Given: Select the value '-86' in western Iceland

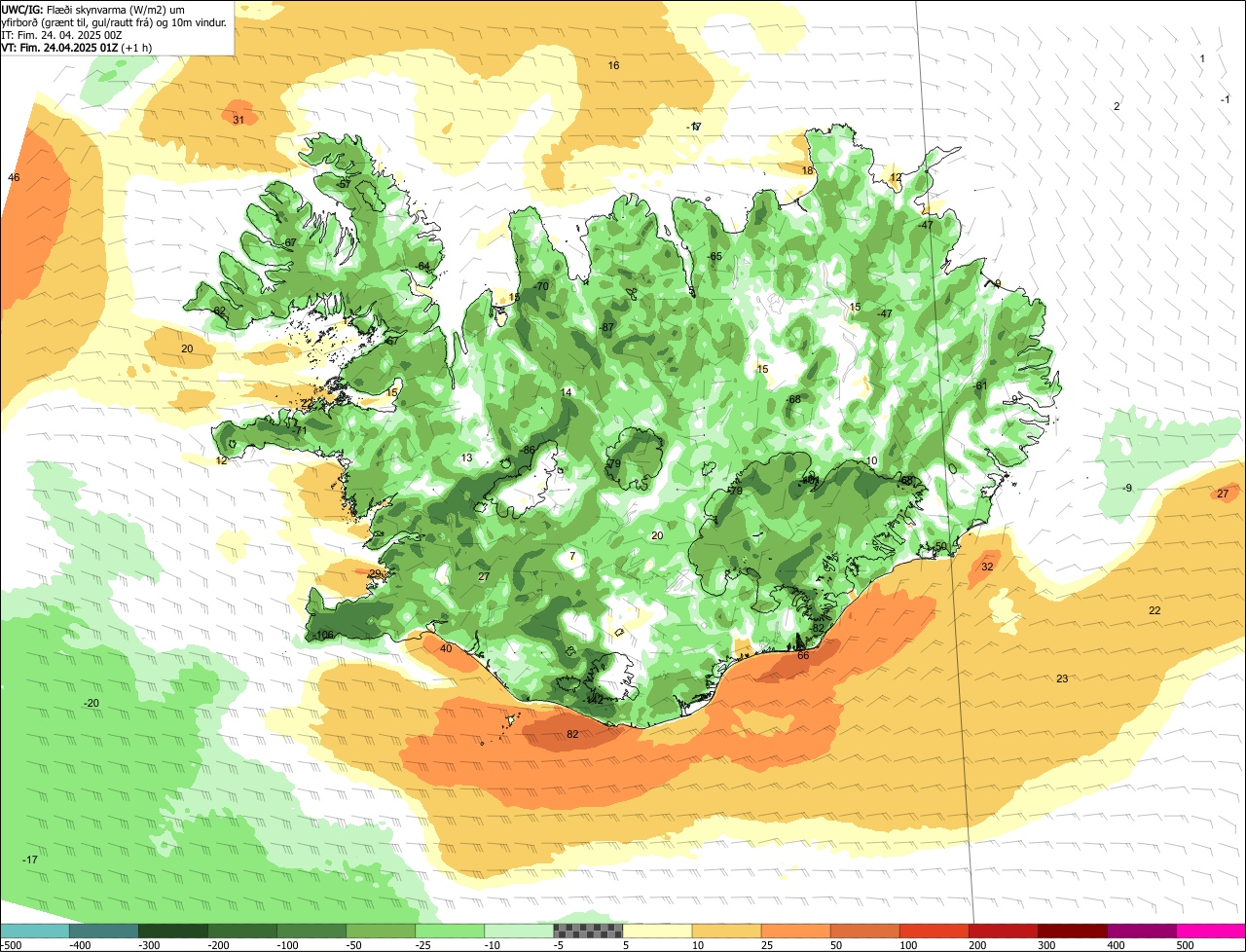Looking at the screenshot, I should 528,451.
